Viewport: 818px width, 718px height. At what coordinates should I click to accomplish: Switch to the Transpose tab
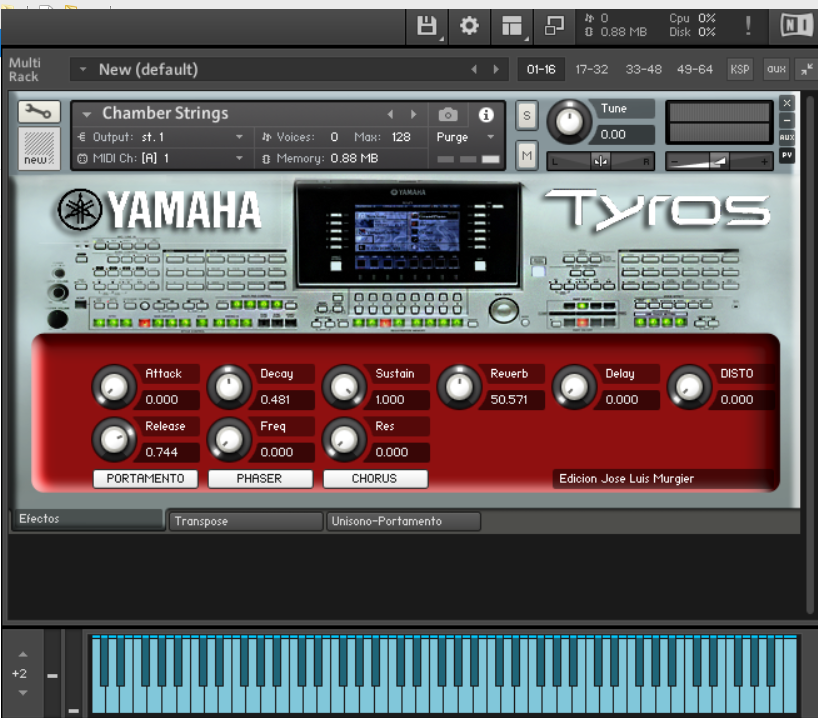pos(245,521)
